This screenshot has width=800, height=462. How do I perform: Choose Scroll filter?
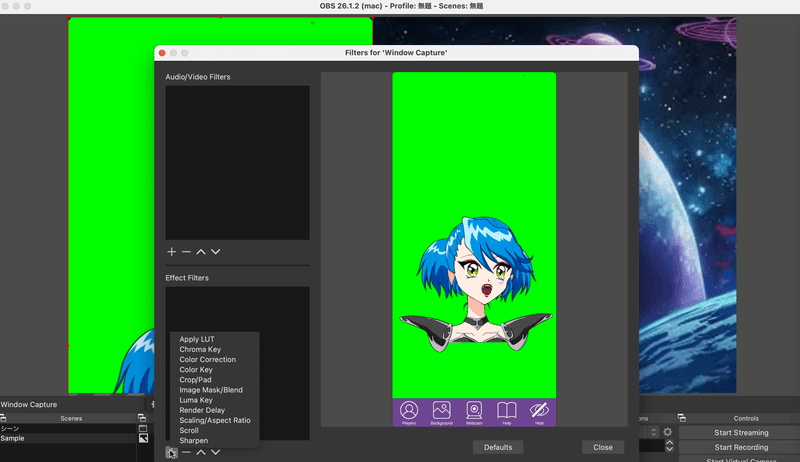[x=189, y=430]
